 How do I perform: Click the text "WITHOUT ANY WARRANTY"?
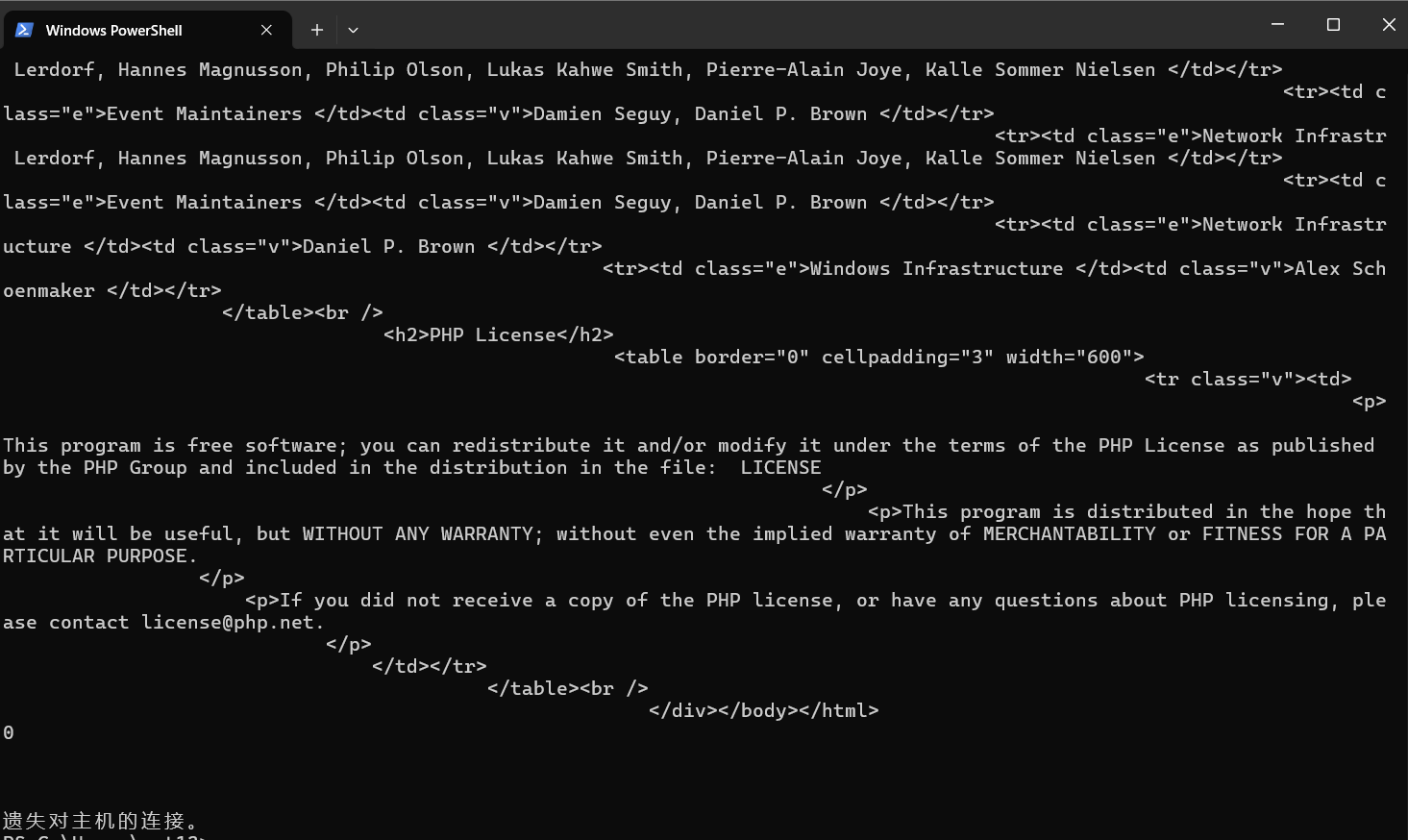click(418, 533)
